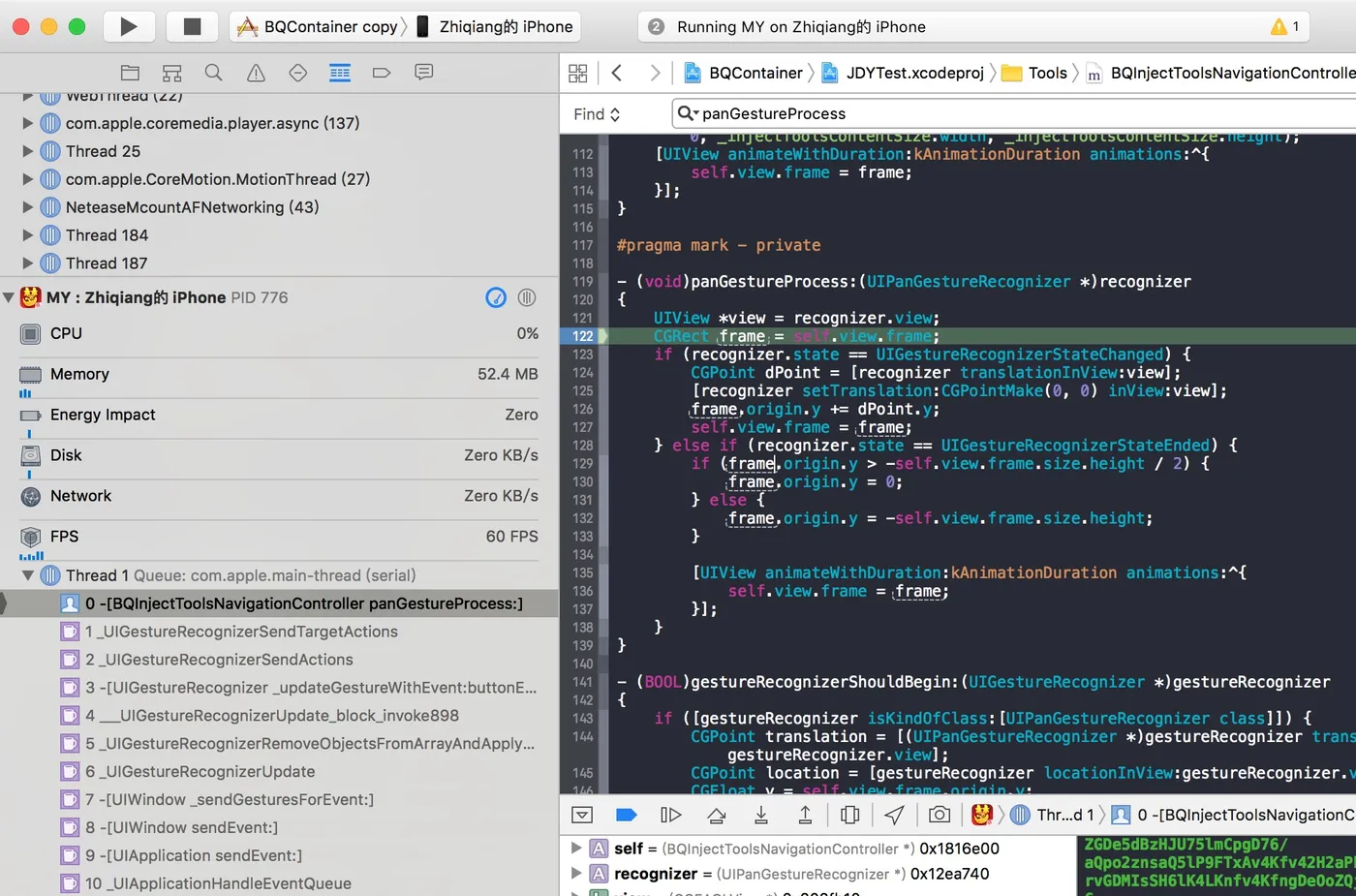This screenshot has height=896, width=1356.
Task: Click JDYTest.xcodeproj in the jump bar
Action: (x=903, y=73)
